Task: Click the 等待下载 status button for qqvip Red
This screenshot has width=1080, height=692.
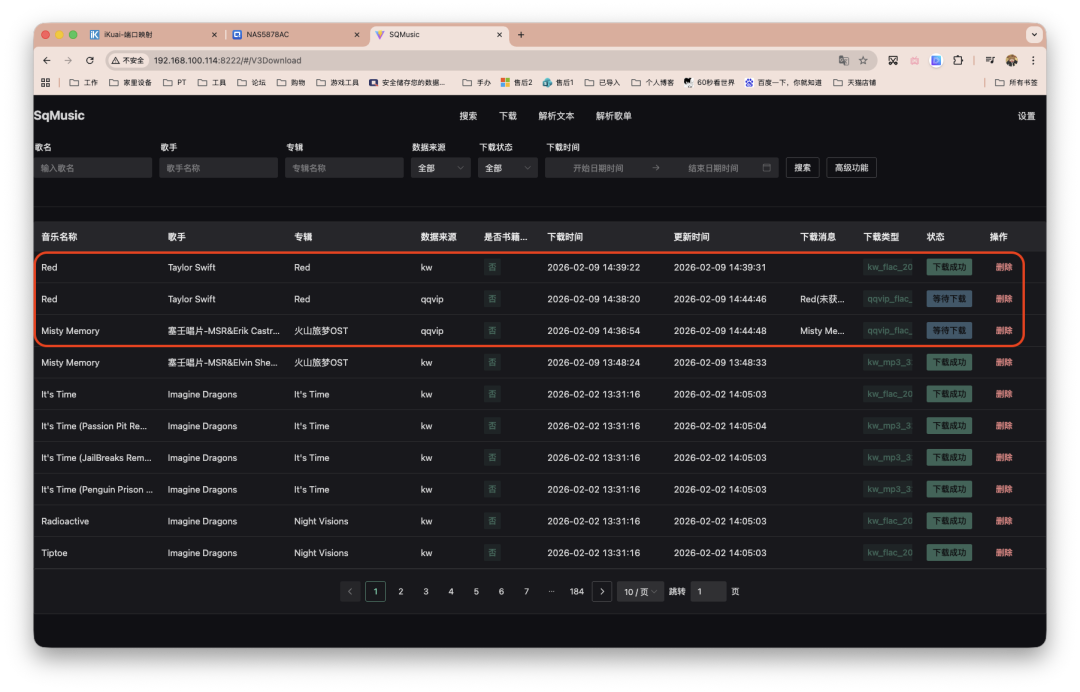Action: pyautogui.click(x=948, y=298)
